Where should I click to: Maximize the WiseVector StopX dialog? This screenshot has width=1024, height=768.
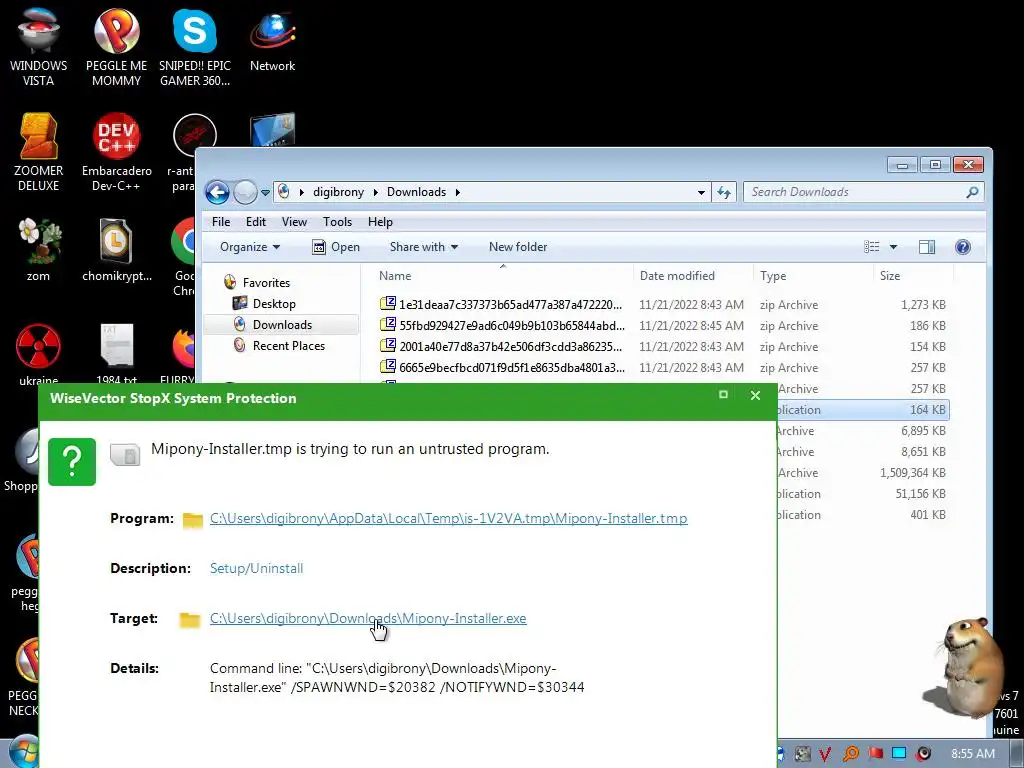click(x=723, y=394)
